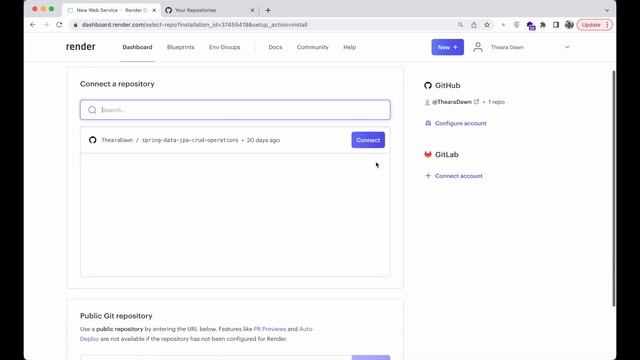640x360 pixels.
Task: Close the New Web Service tab
Action: (154, 10)
